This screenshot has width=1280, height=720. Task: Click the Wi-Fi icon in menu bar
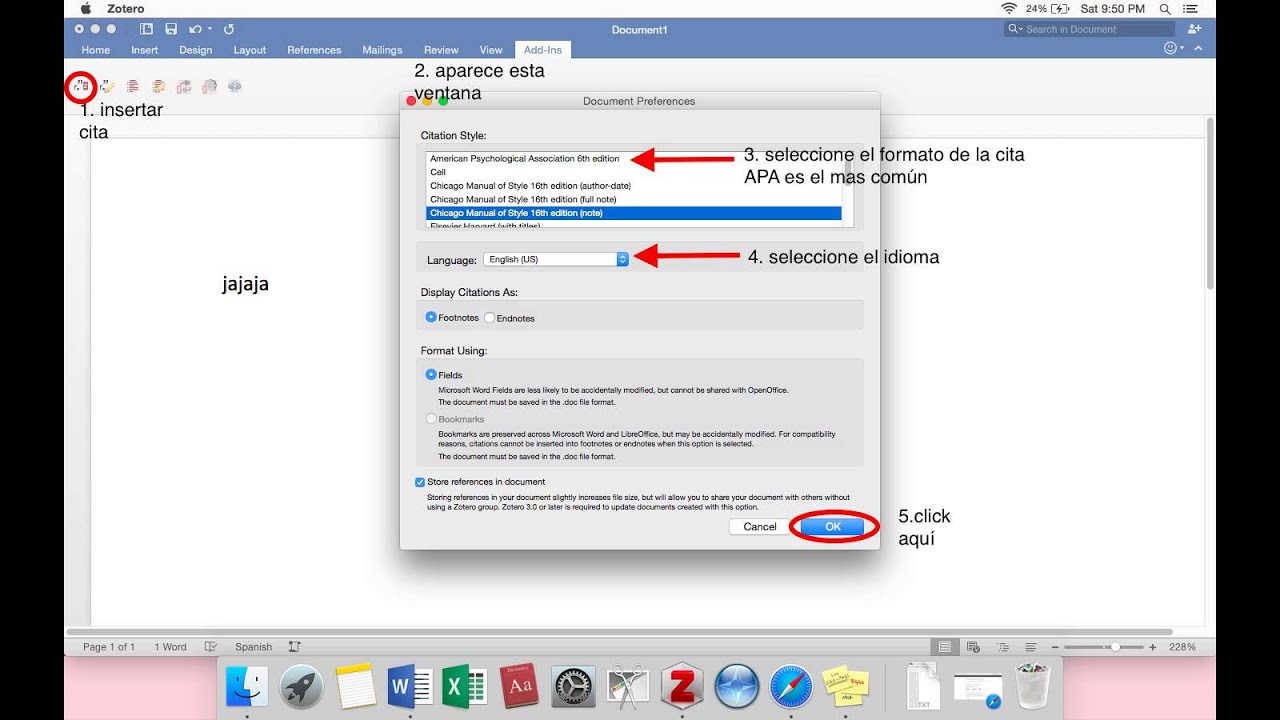pos(1009,9)
